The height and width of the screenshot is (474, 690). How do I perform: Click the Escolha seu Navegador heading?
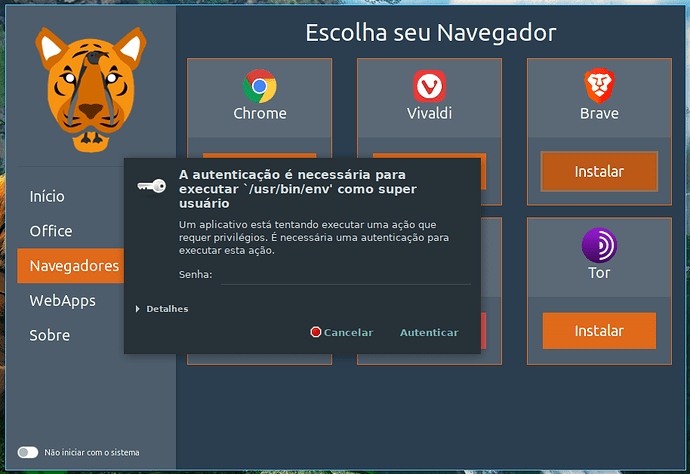tap(431, 33)
